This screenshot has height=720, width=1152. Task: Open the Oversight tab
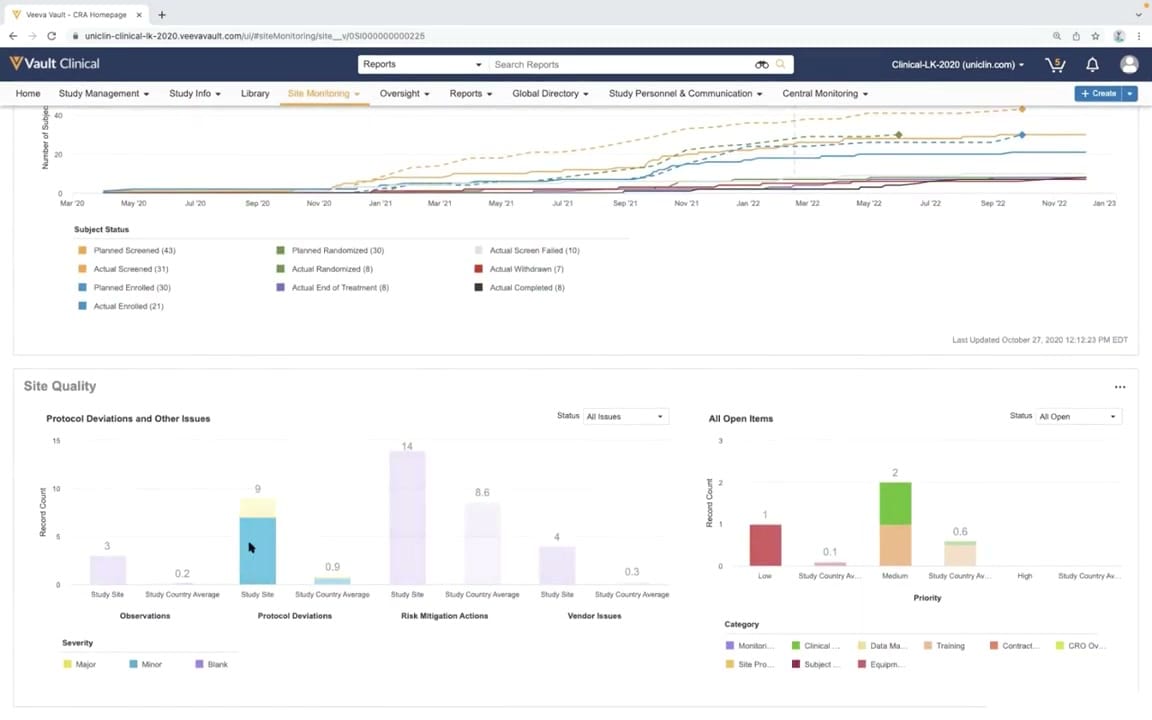click(404, 94)
